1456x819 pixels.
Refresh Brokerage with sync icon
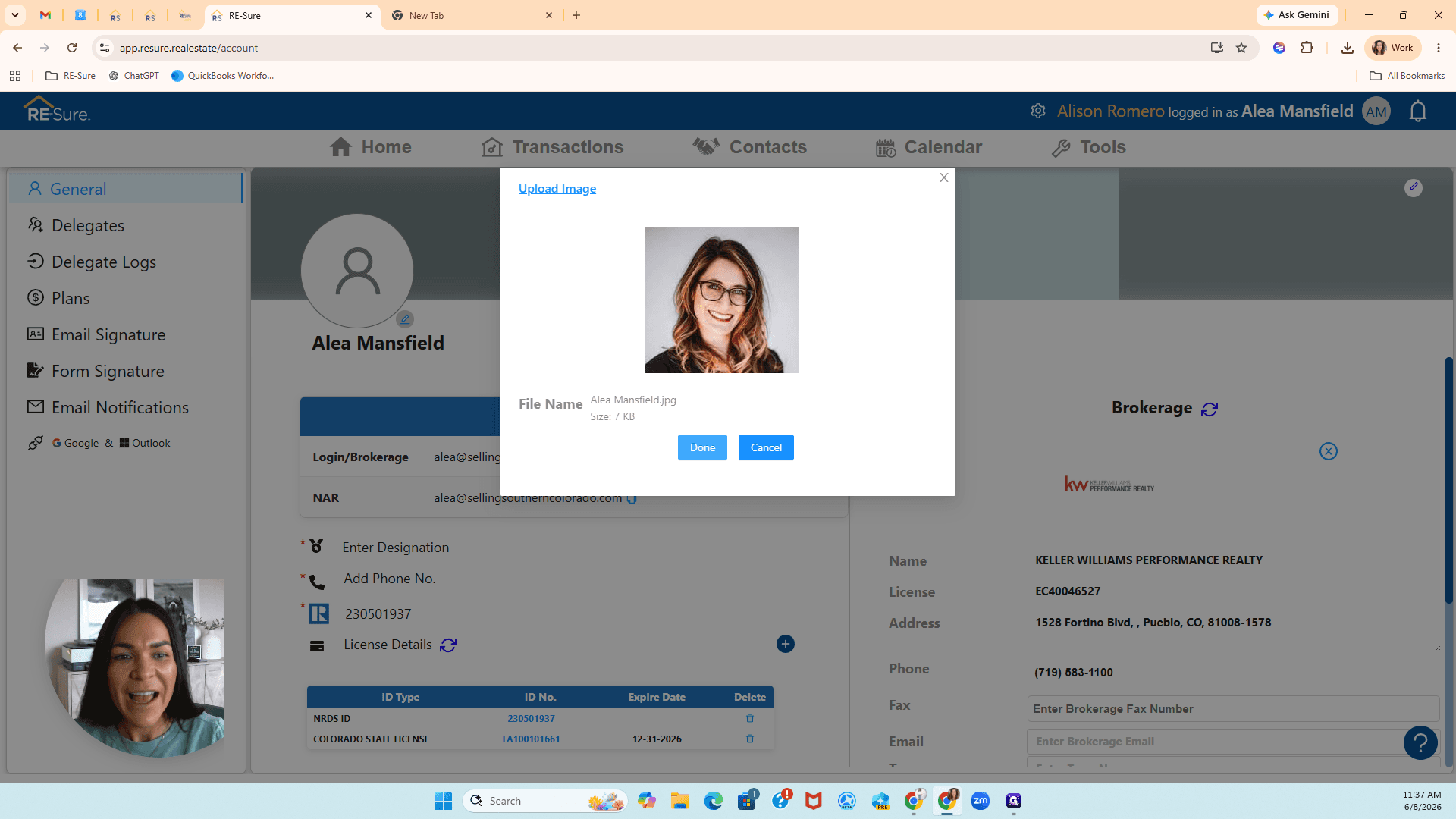point(1210,409)
